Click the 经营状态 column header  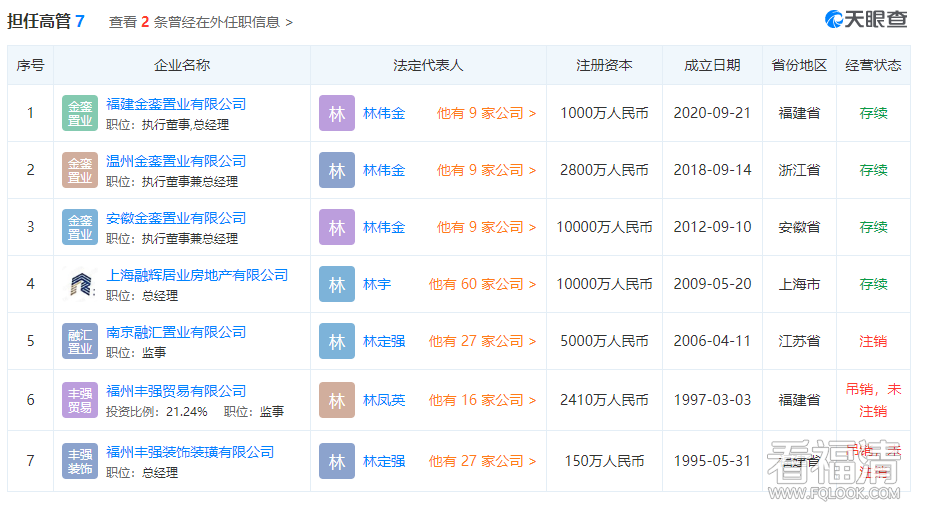(873, 65)
